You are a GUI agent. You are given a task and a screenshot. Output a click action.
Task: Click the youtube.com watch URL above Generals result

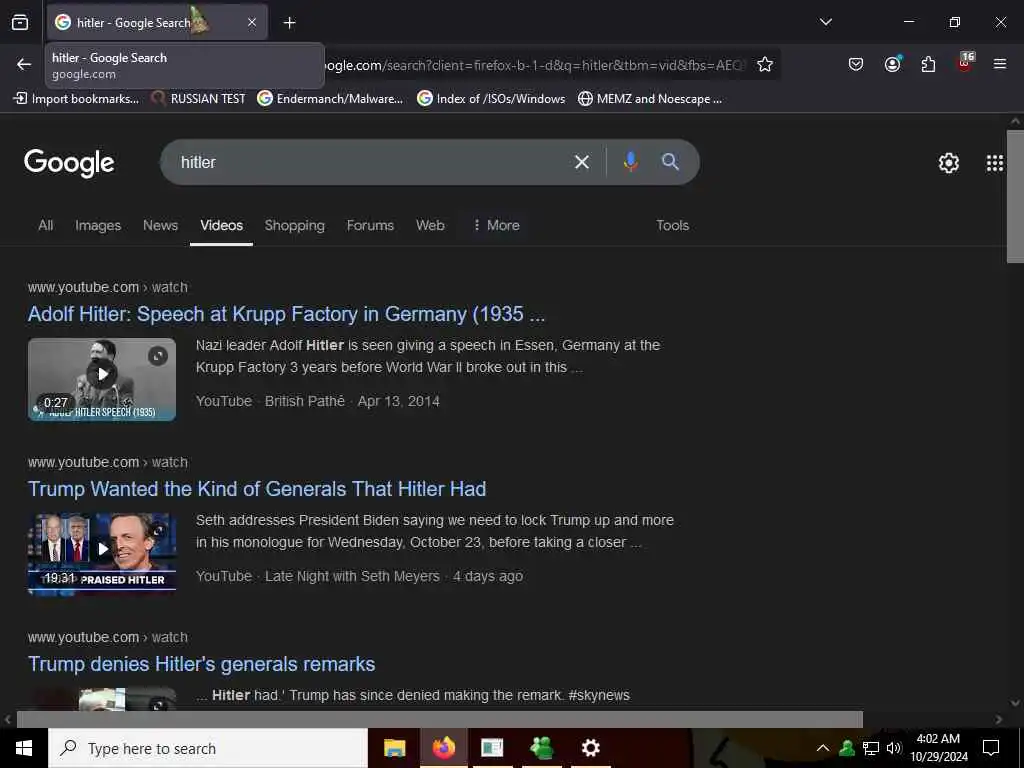(108, 462)
